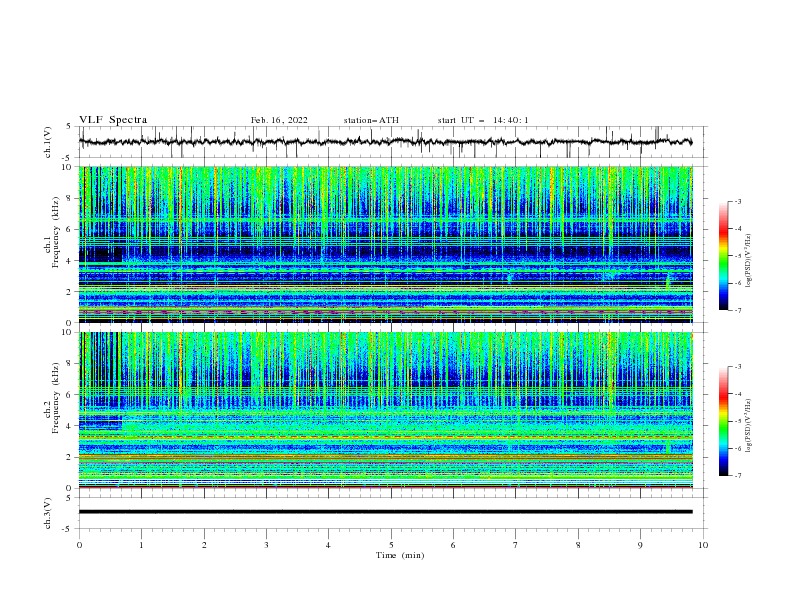
Task: Click the "-7" label on ch.1 color bar
Action: point(738,310)
